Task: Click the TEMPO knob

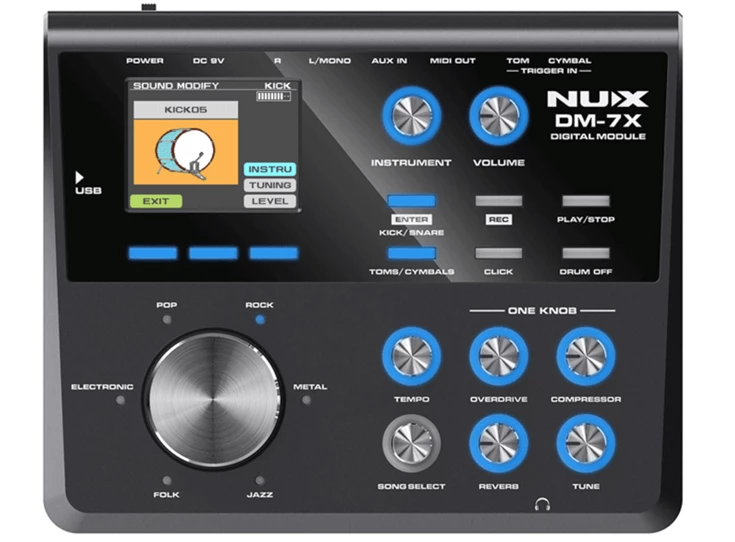Action: tap(412, 356)
